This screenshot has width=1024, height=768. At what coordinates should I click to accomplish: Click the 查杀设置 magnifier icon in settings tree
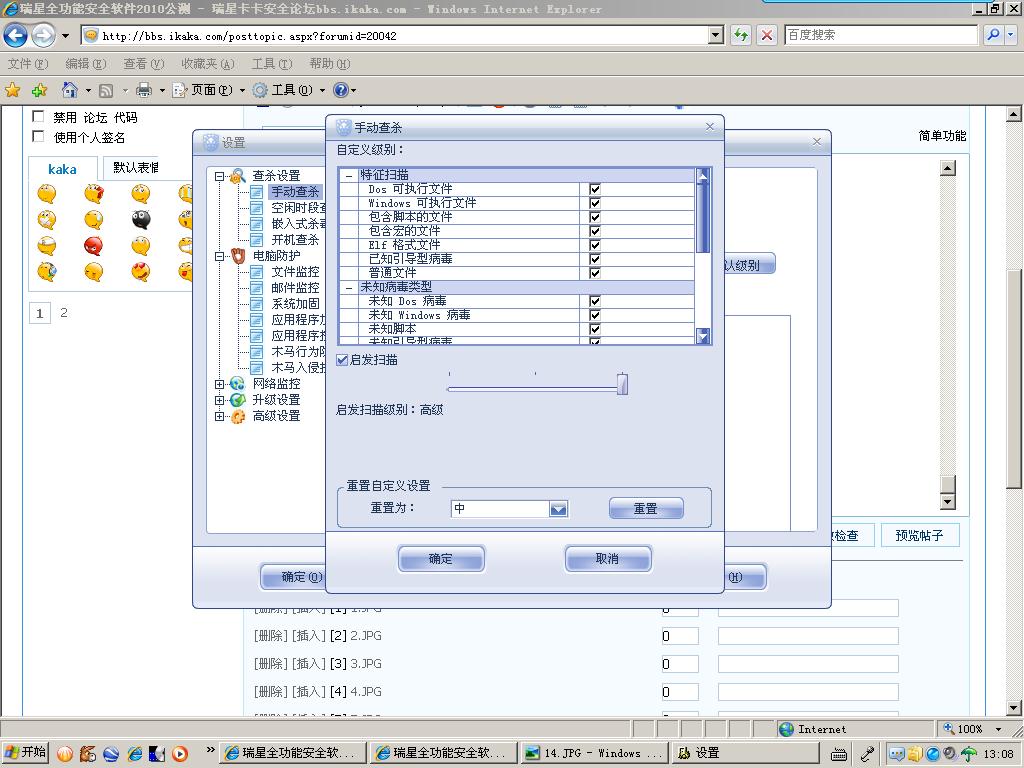pyautogui.click(x=238, y=176)
